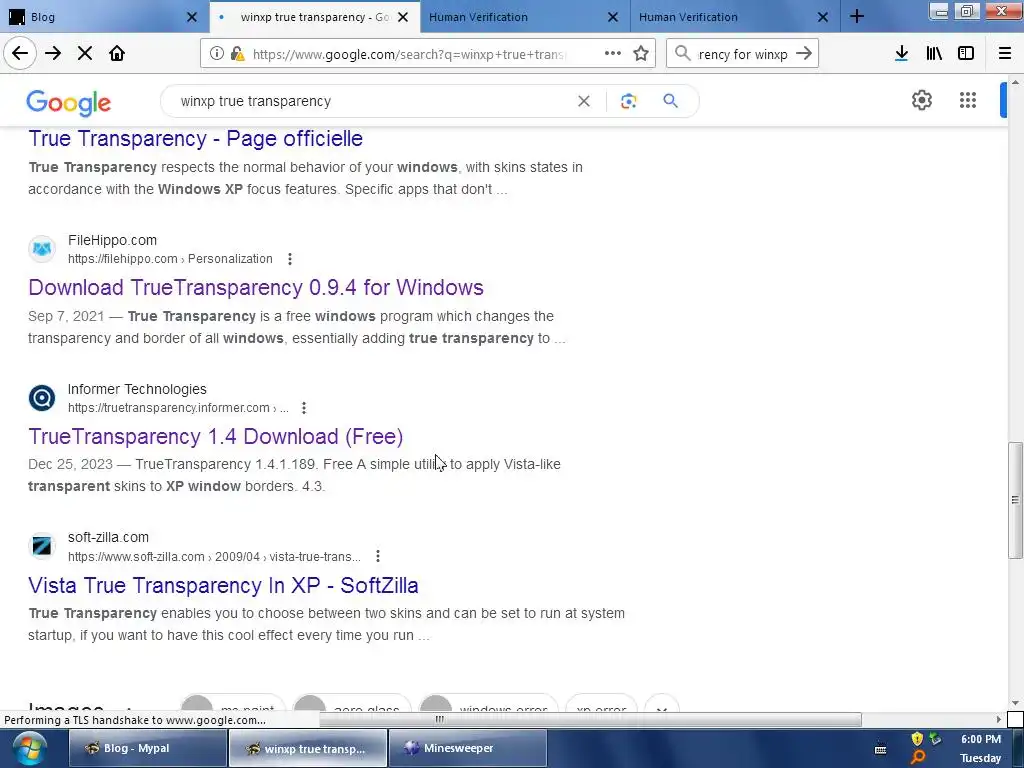
Task: Go to the Google homepage logo
Action: pos(69,103)
